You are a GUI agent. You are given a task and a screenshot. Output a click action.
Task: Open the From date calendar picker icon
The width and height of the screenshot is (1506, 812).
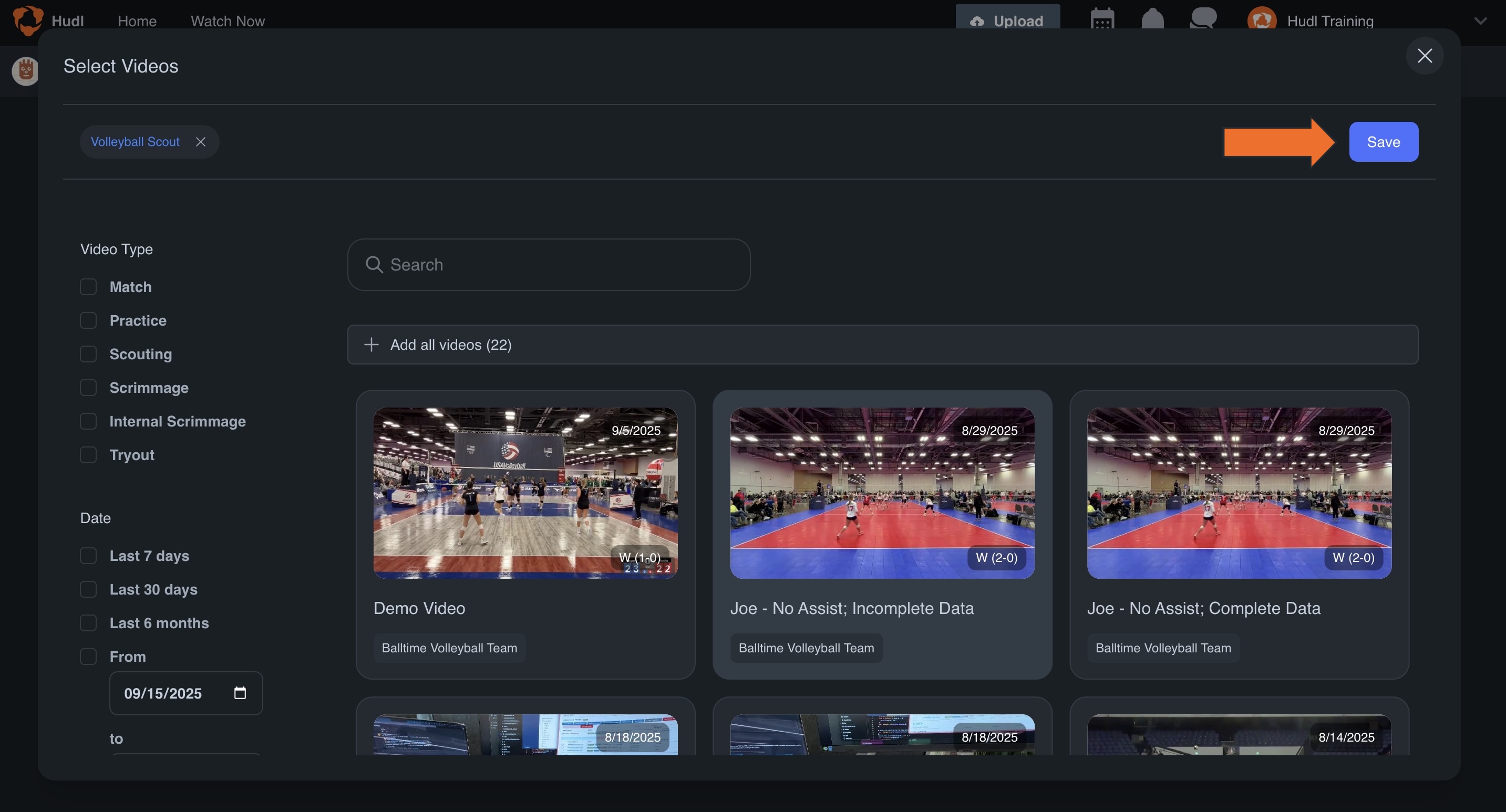[x=240, y=693]
